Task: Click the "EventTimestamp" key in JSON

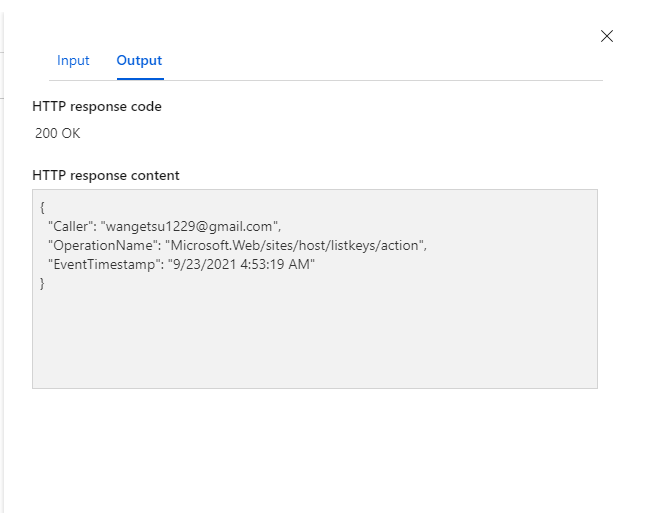Action: pos(105,264)
